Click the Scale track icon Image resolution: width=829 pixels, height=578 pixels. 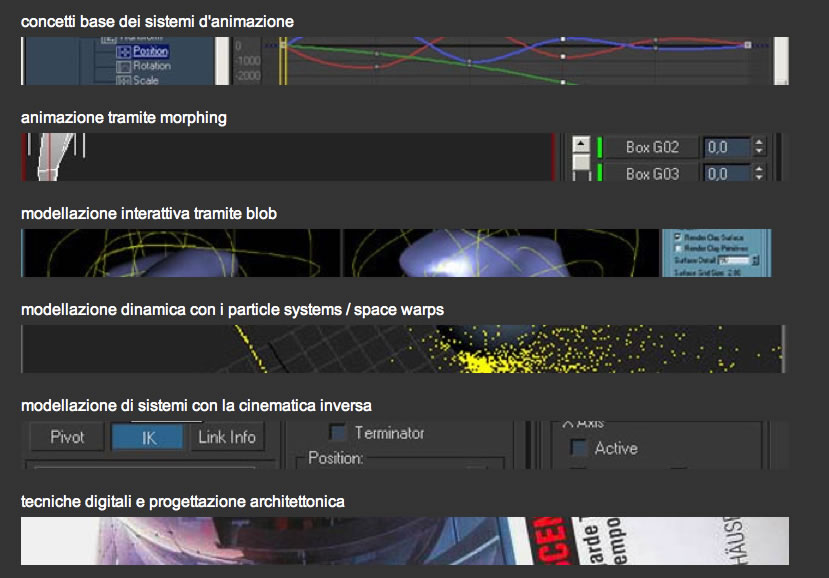123,80
